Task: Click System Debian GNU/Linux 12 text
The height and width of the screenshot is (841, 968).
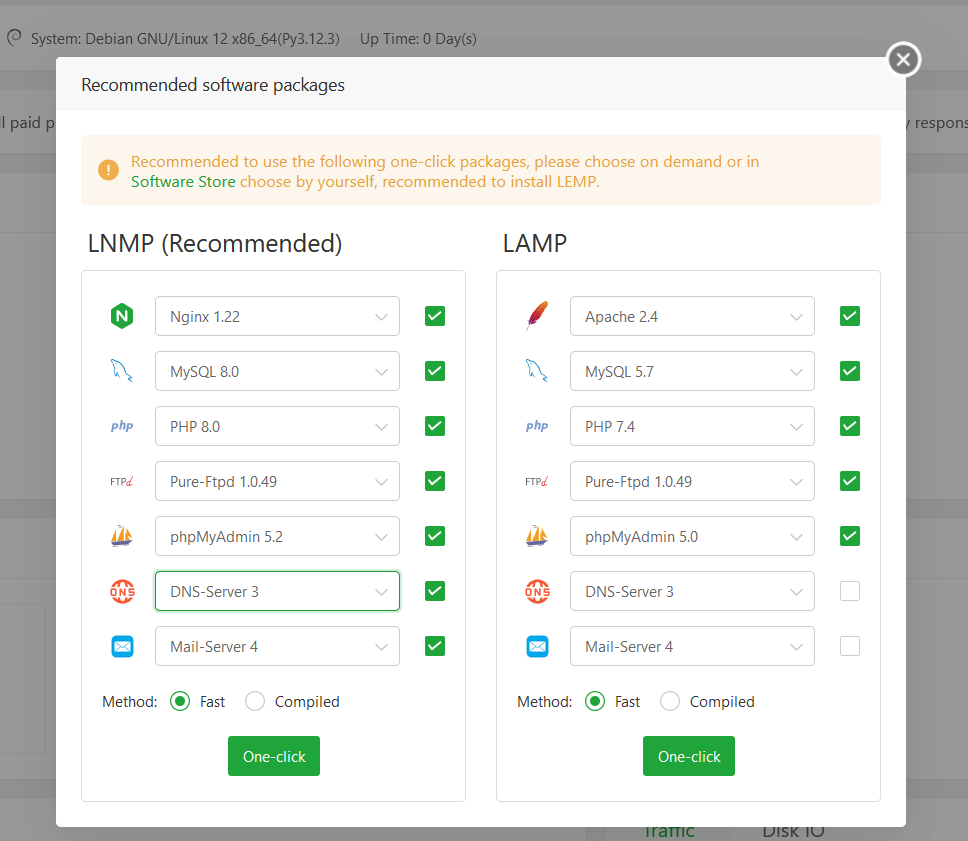Action: click(185, 38)
